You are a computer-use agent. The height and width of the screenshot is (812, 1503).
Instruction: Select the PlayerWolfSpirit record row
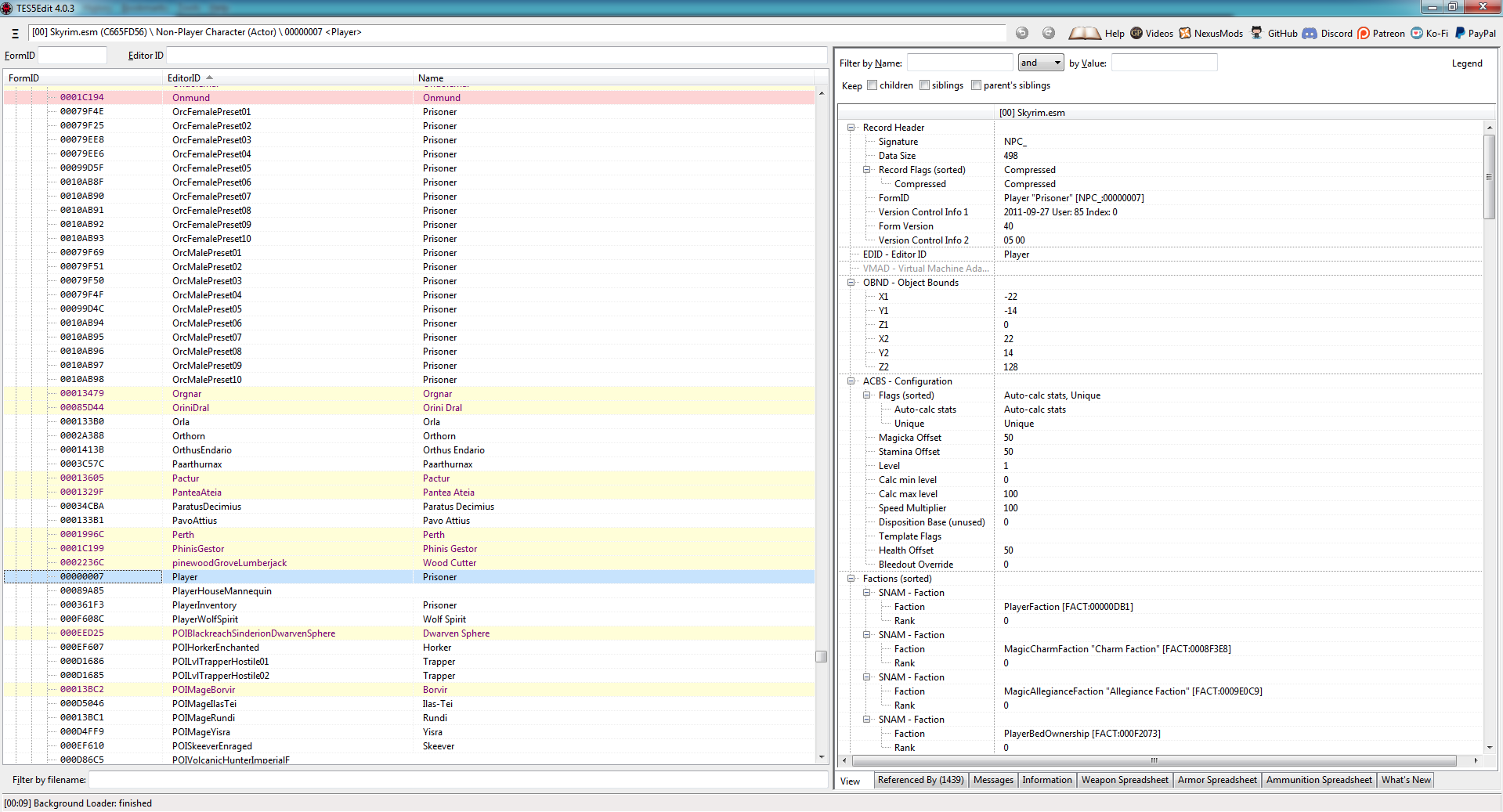pos(409,619)
